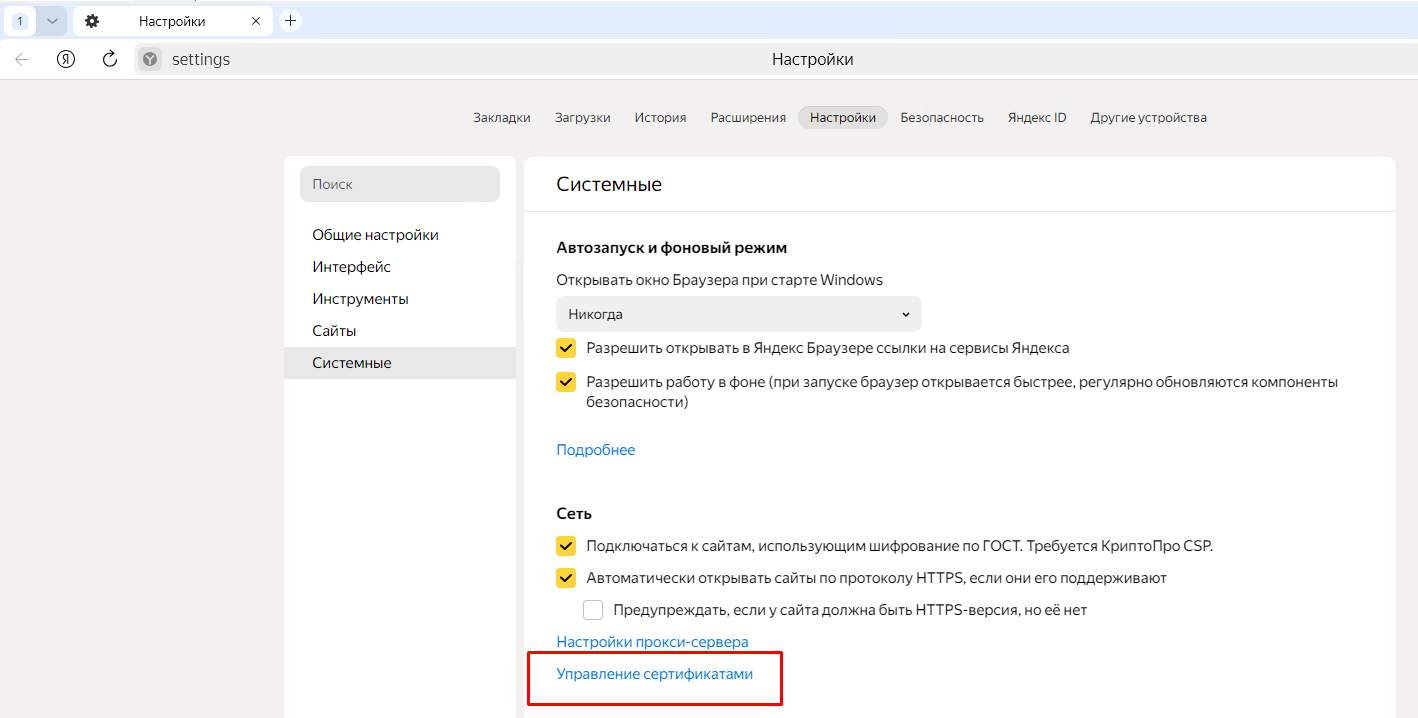Toggle ГОСТ encryption connection checkbox
This screenshot has width=1418, height=718.
point(566,546)
